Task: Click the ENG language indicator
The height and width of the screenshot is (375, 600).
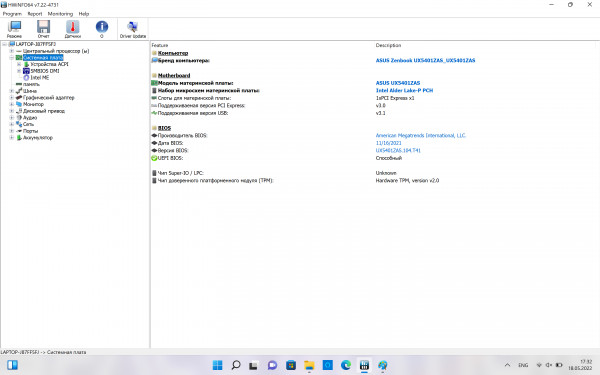Action: (x=523, y=365)
